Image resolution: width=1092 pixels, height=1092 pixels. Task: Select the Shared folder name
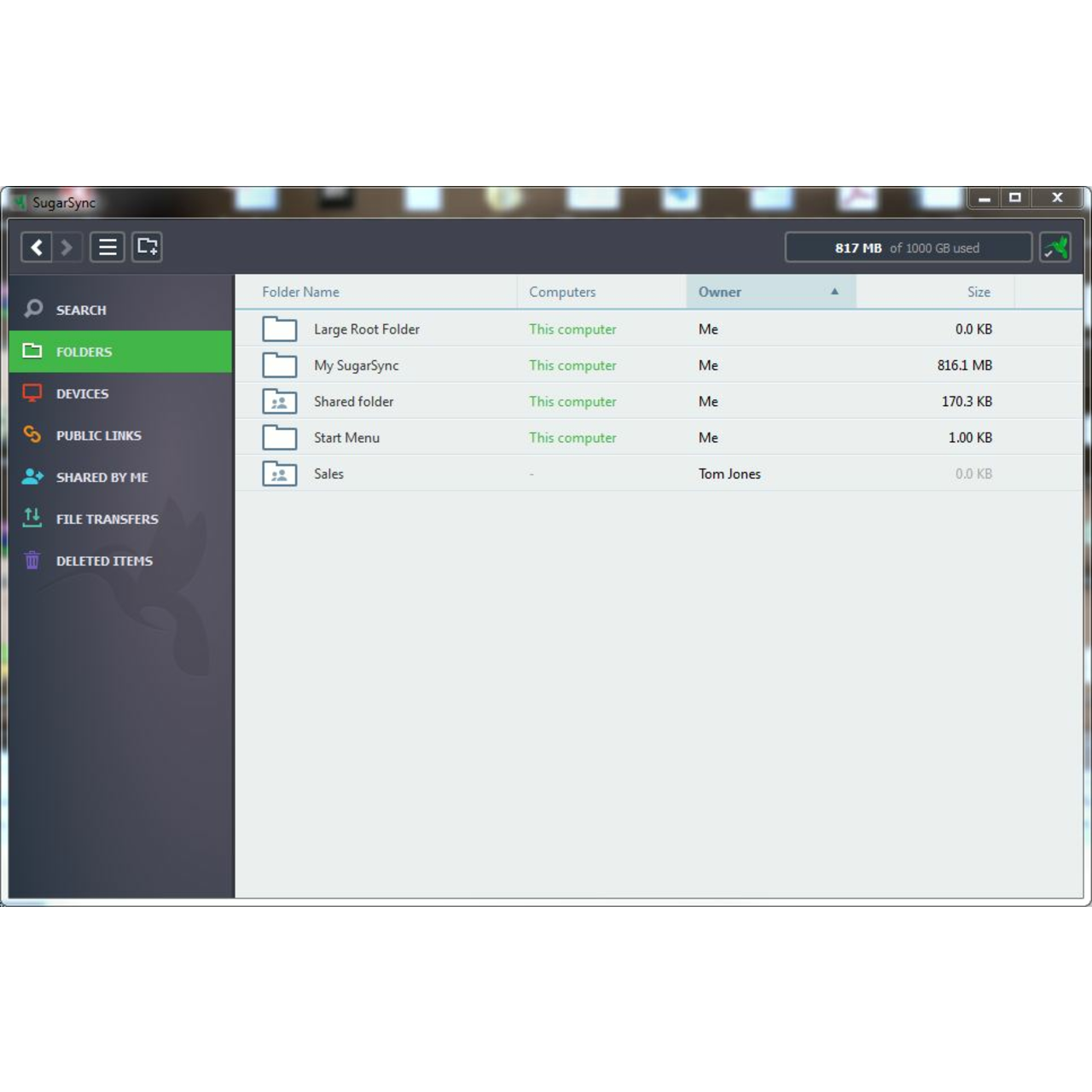(354, 402)
